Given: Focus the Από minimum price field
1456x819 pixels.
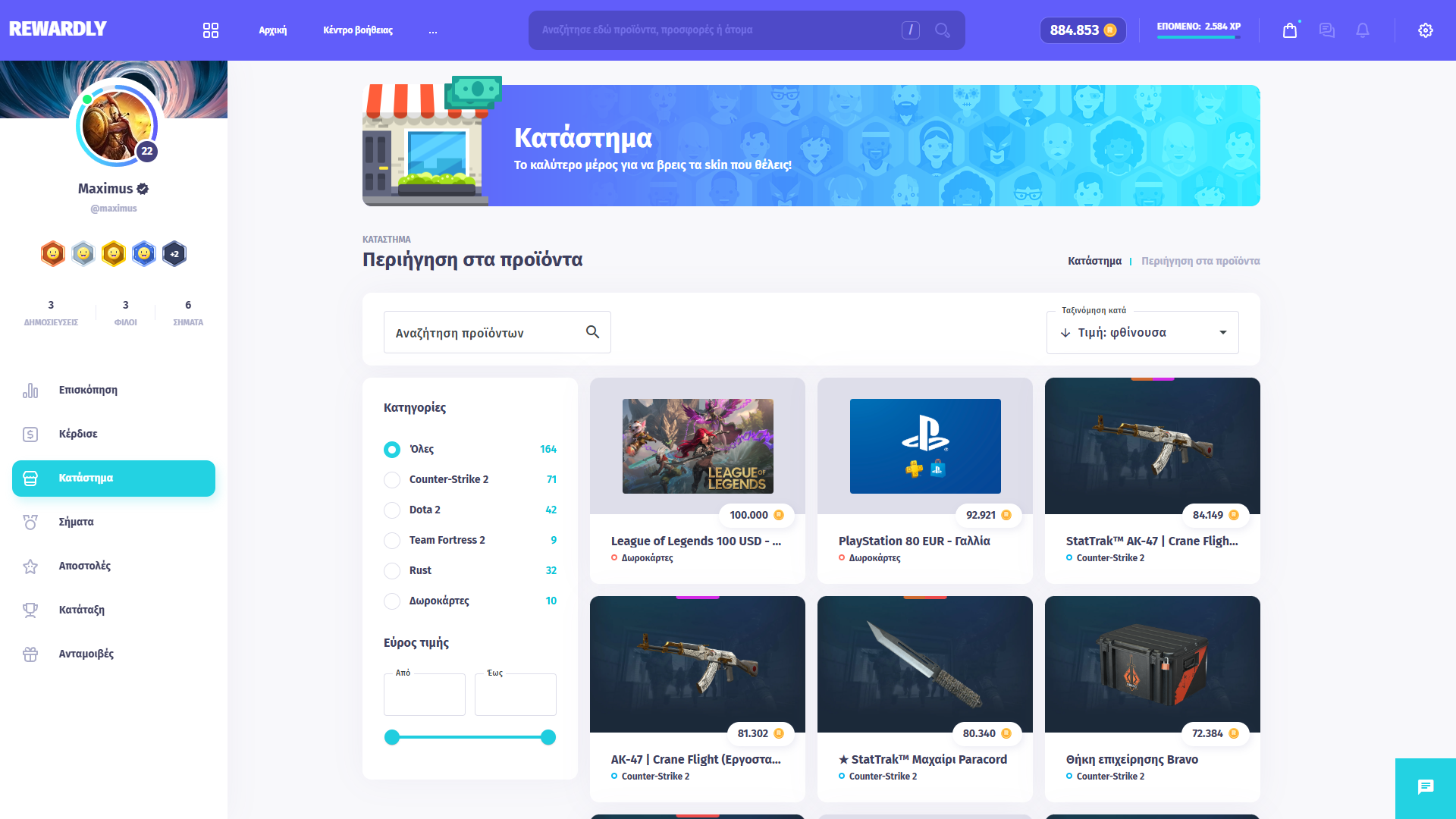Looking at the screenshot, I should click(425, 695).
